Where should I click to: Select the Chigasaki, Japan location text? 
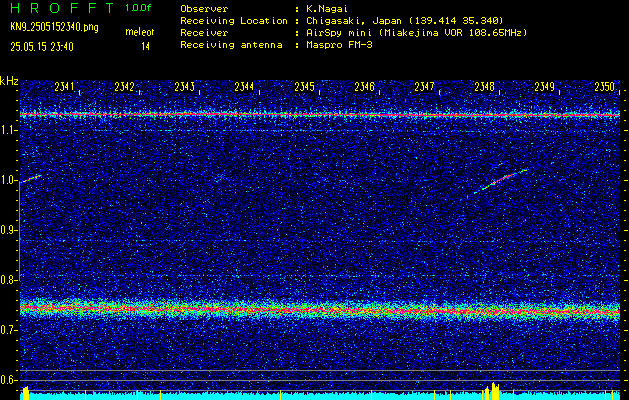pos(404,20)
